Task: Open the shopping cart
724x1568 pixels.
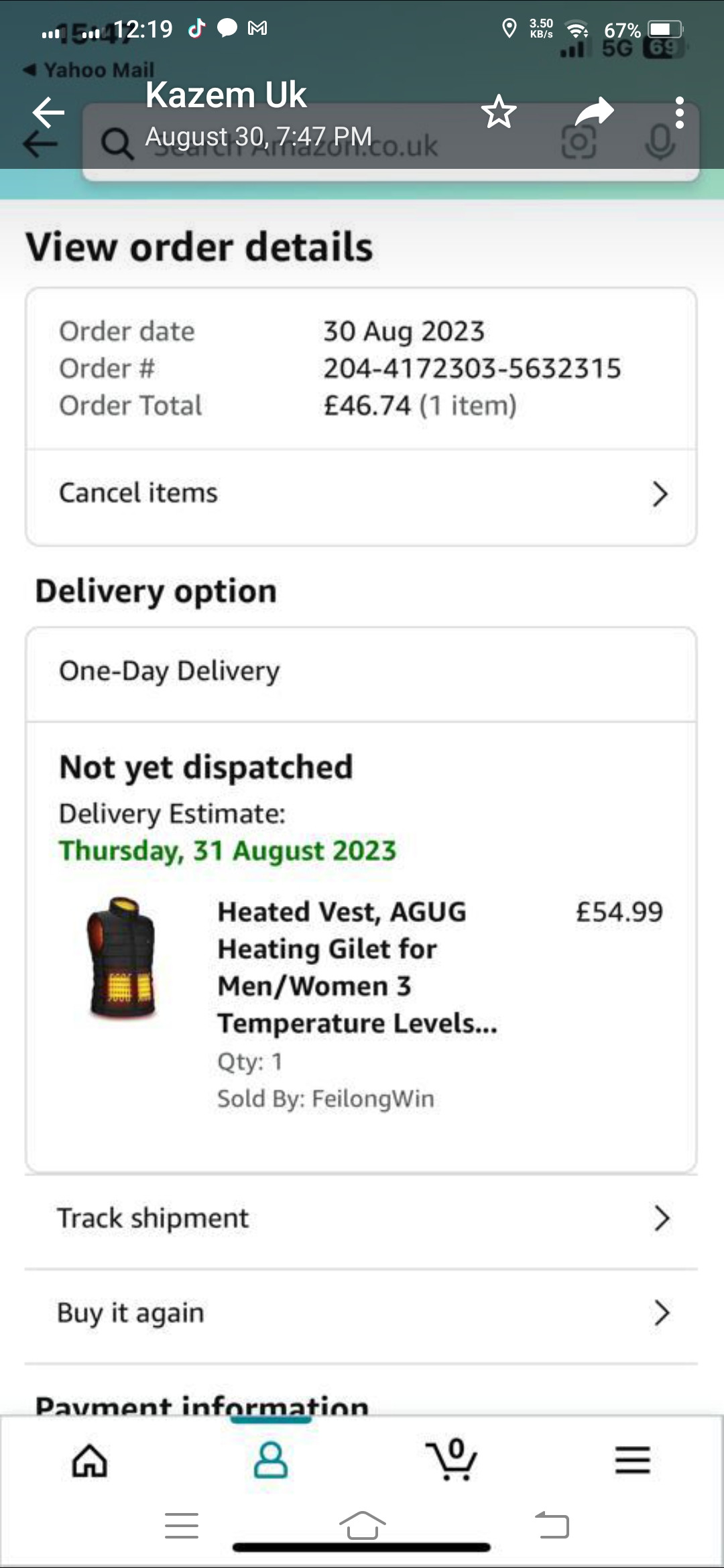Action: (452, 1461)
